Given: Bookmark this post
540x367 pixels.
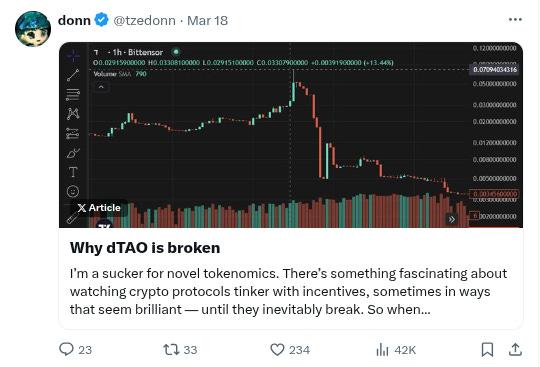Looking at the screenshot, I should (487, 349).
